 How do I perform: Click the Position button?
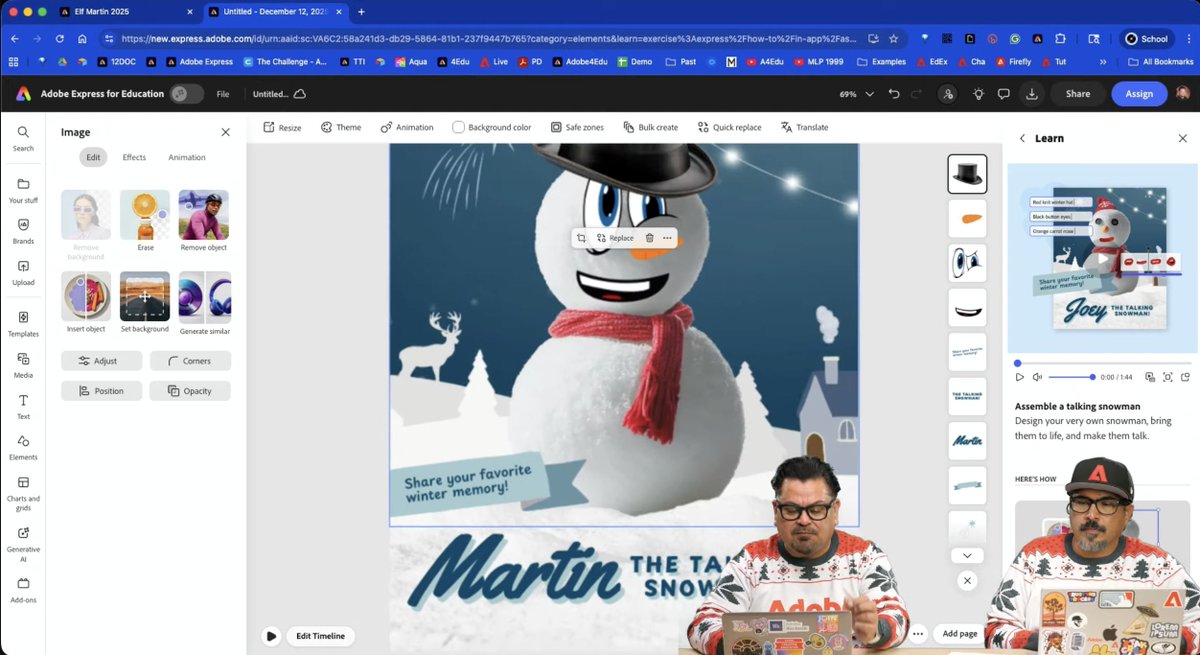[101, 391]
